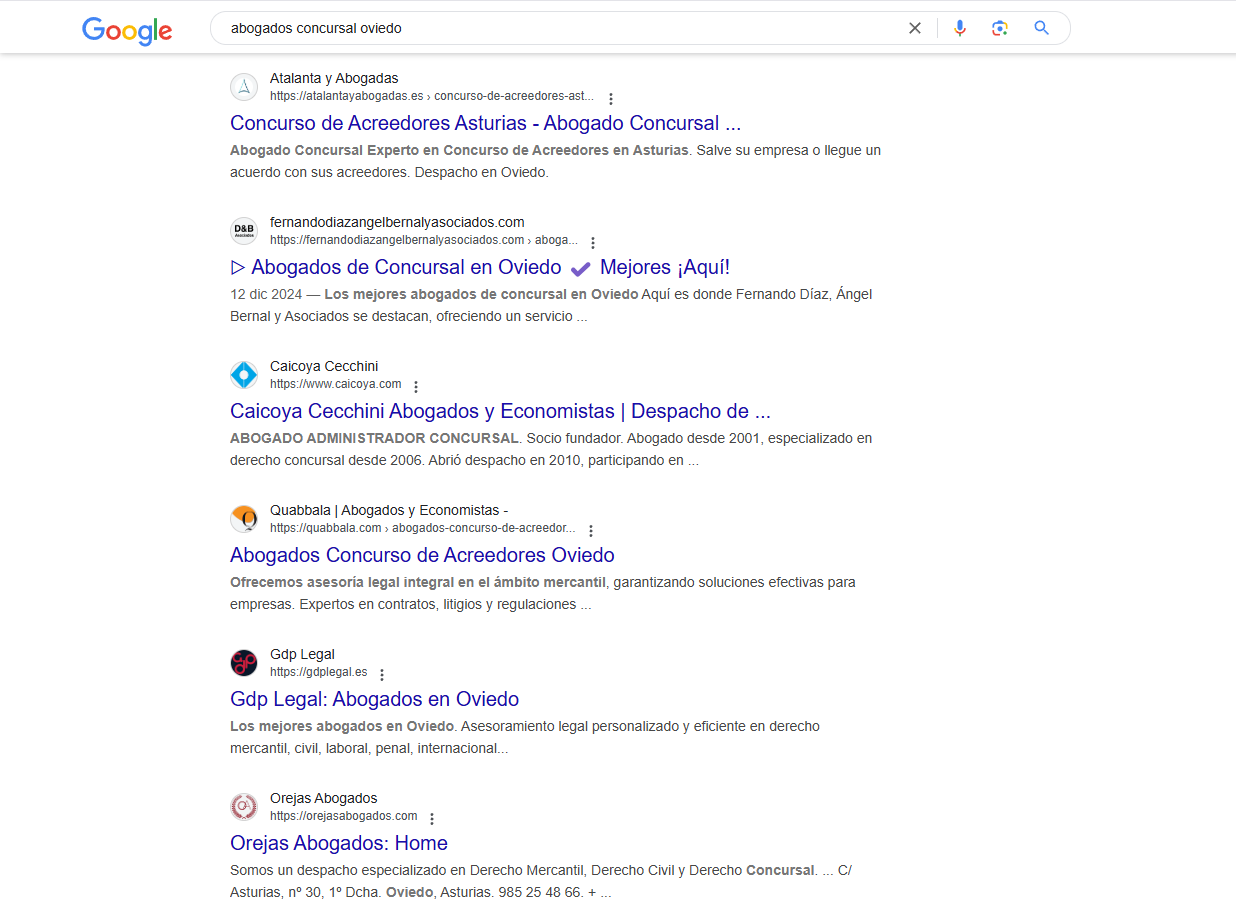Screen dimensions: 1236x915
Task: Expand options menu next to caicoya.com URL
Action: click(416, 387)
